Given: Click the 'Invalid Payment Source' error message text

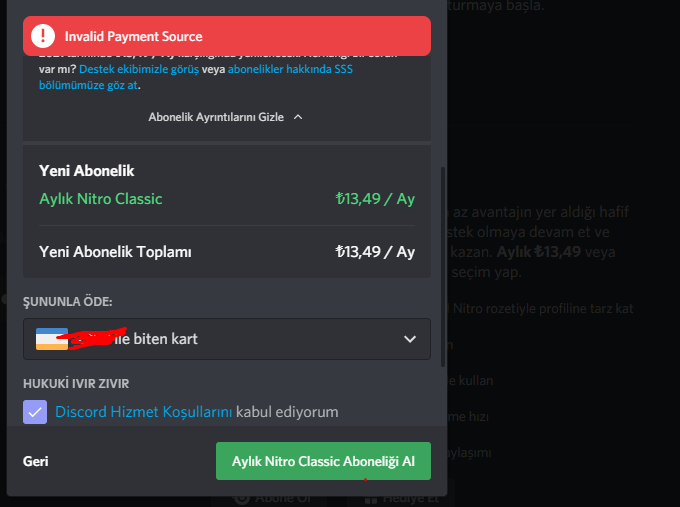Looking at the screenshot, I should [x=133, y=37].
